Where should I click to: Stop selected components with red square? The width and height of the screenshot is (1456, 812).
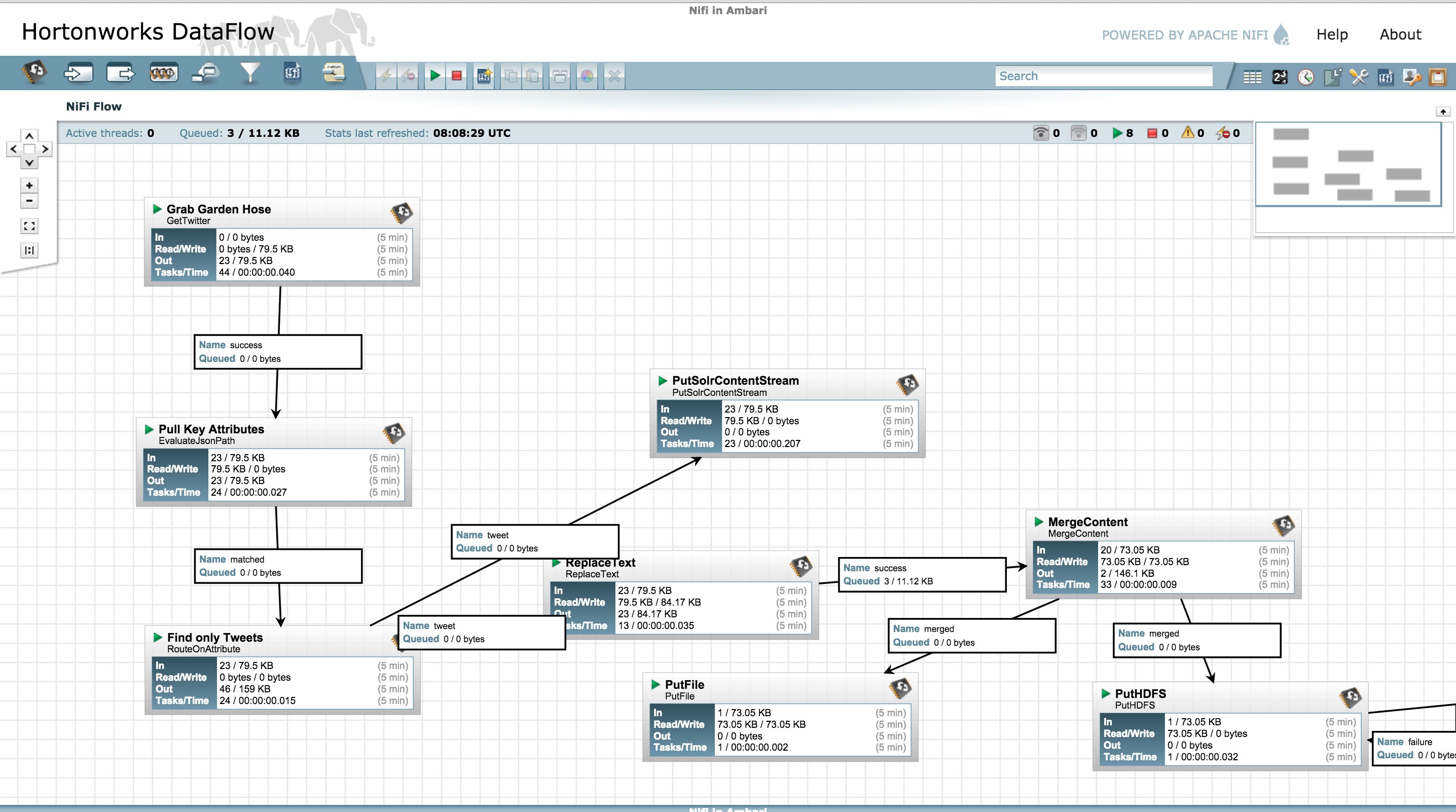457,76
